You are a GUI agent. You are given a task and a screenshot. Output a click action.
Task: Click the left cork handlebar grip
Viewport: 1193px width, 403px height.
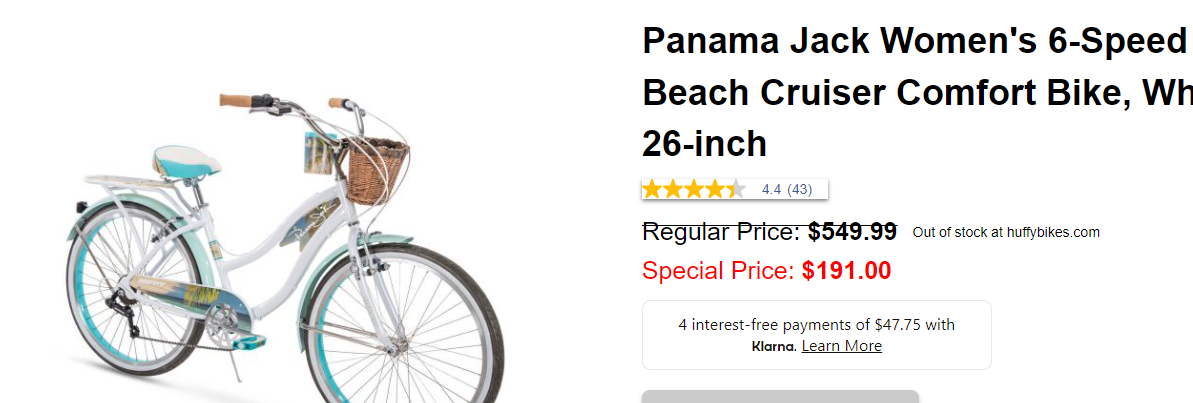coord(237,100)
